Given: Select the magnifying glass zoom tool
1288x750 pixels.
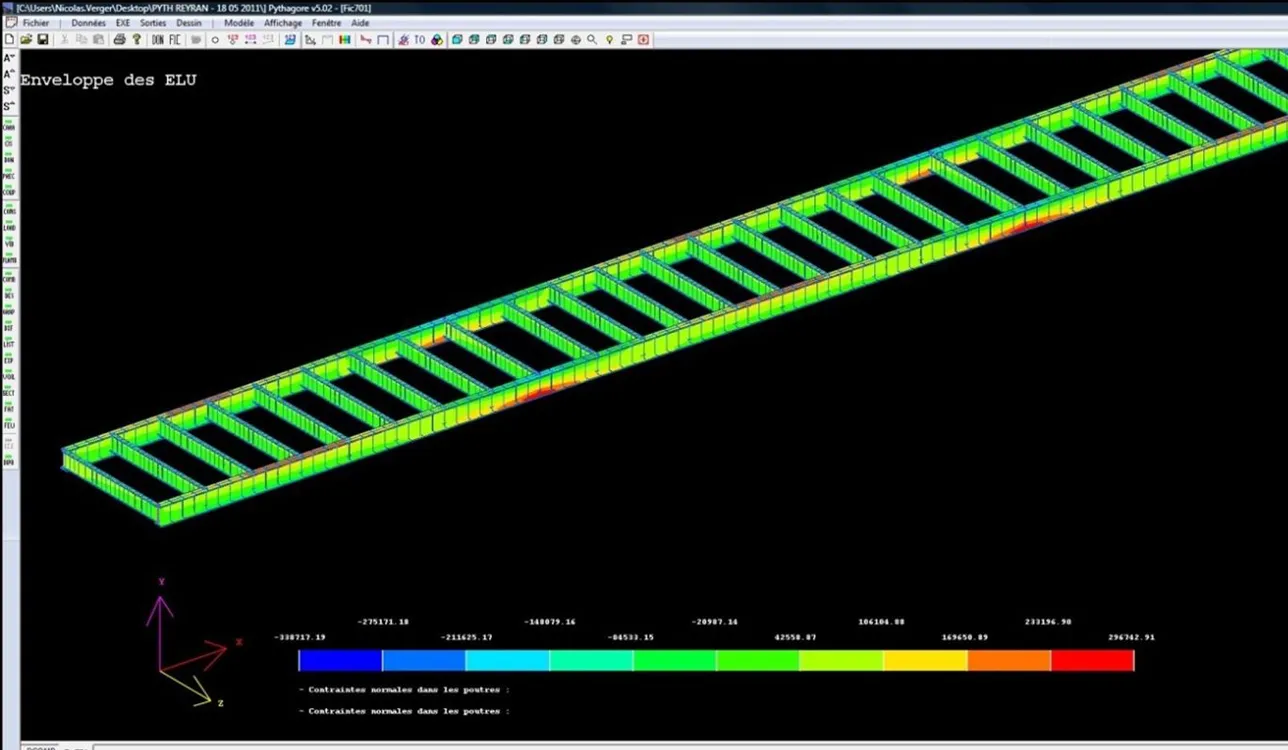Looking at the screenshot, I should click(x=592, y=40).
